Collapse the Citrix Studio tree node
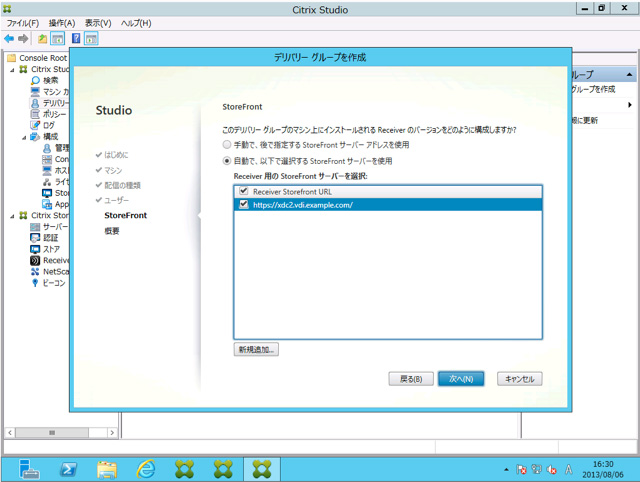This screenshot has width=640, height=482. pyautogui.click(x=12, y=70)
